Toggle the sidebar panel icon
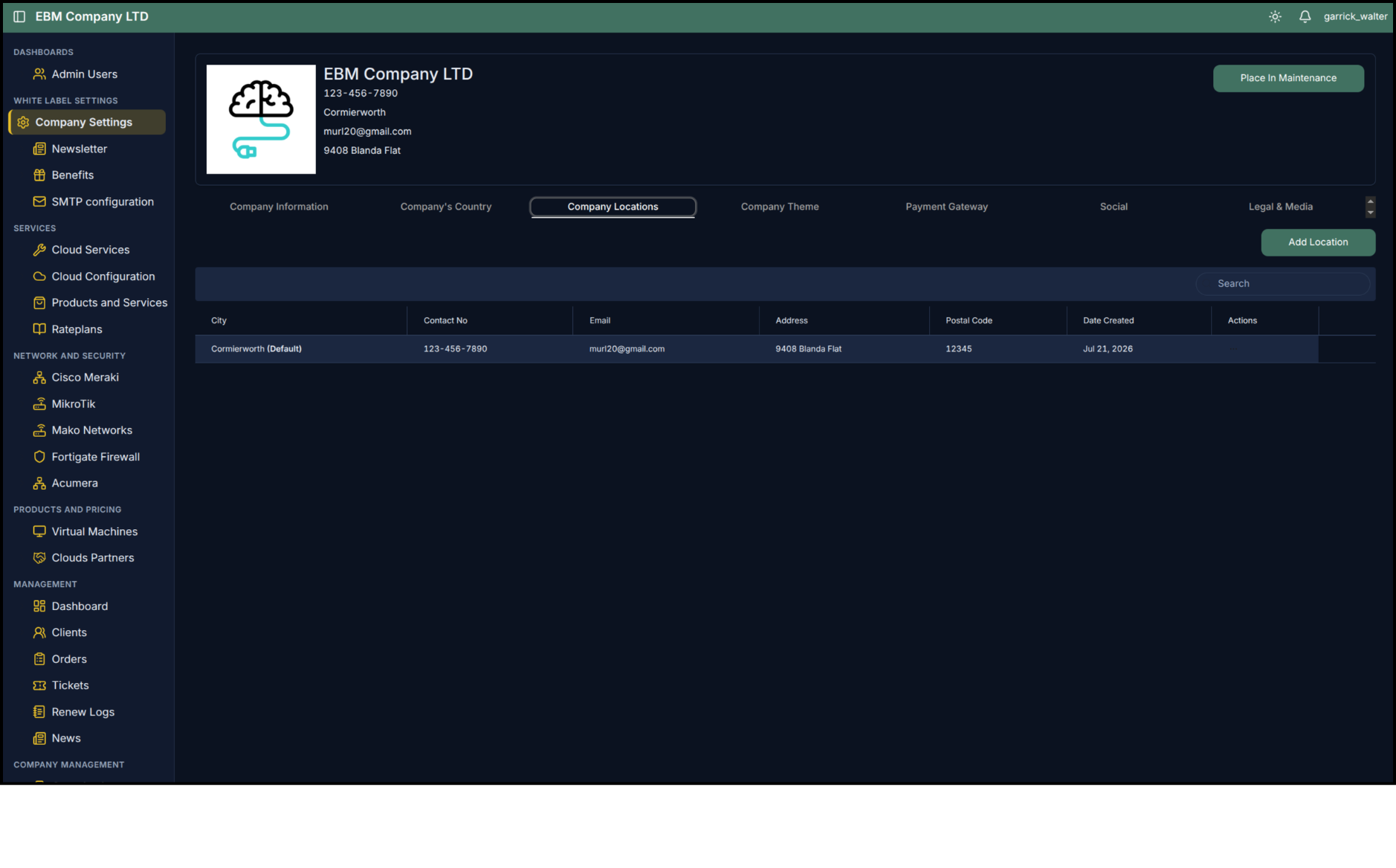 pyautogui.click(x=19, y=16)
